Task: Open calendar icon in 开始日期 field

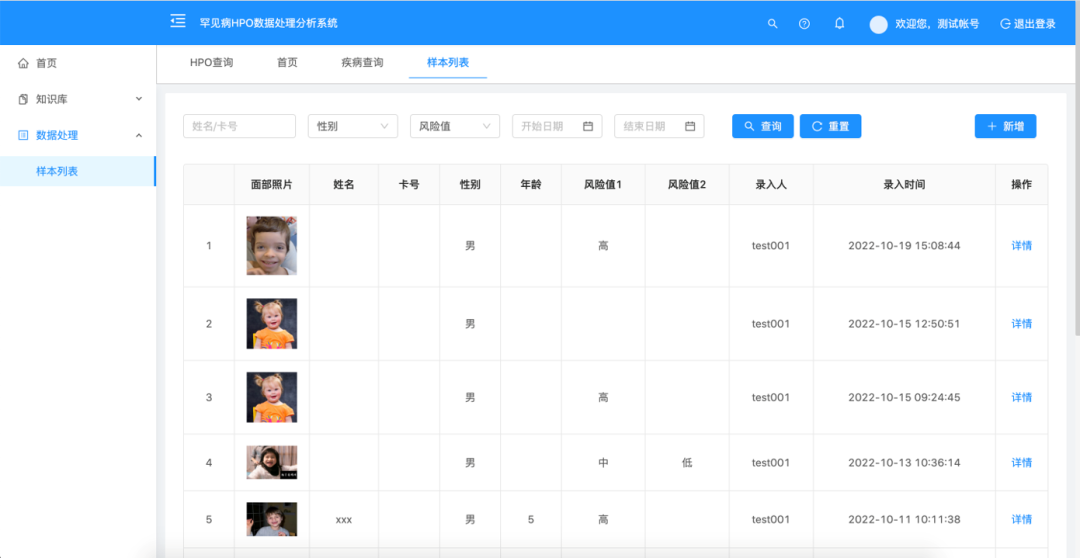Action: pyautogui.click(x=588, y=126)
